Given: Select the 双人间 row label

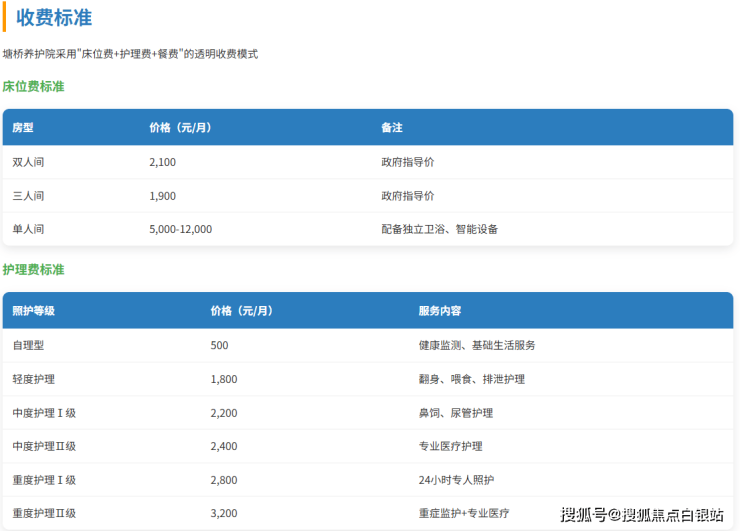Looking at the screenshot, I should [28, 161].
